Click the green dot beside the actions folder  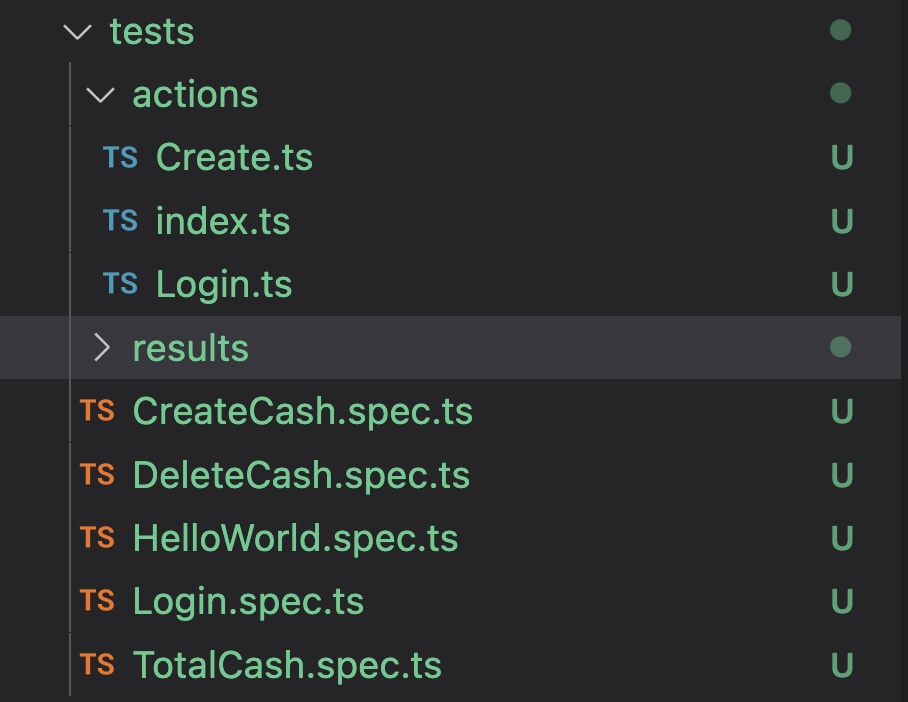840,95
